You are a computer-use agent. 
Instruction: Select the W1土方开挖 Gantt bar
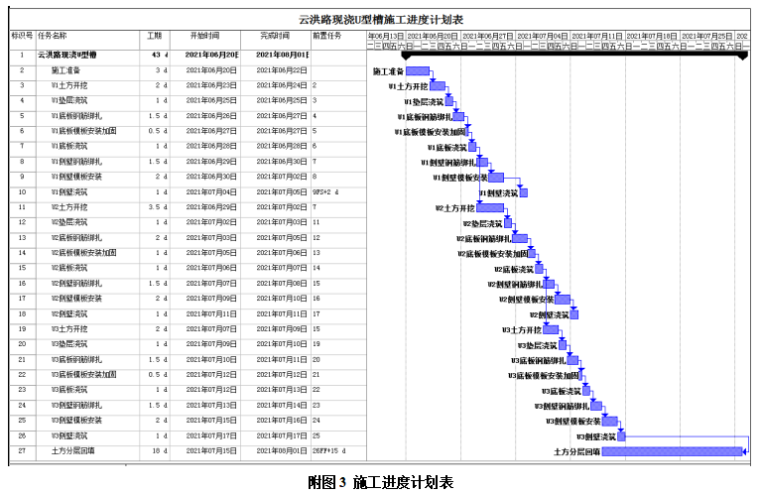(x=438, y=86)
